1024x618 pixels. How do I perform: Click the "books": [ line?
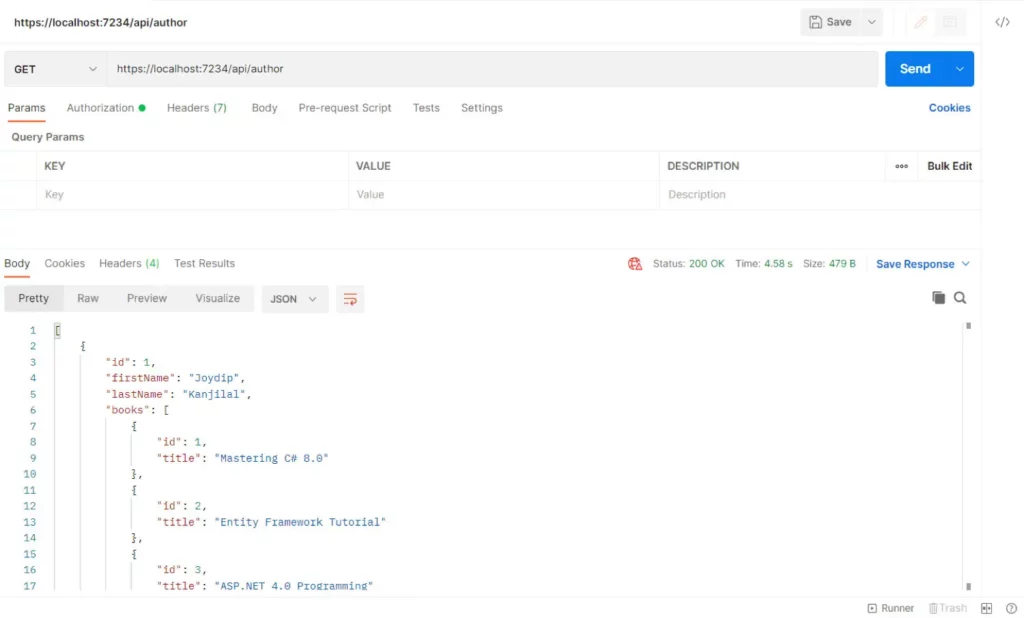click(137, 410)
